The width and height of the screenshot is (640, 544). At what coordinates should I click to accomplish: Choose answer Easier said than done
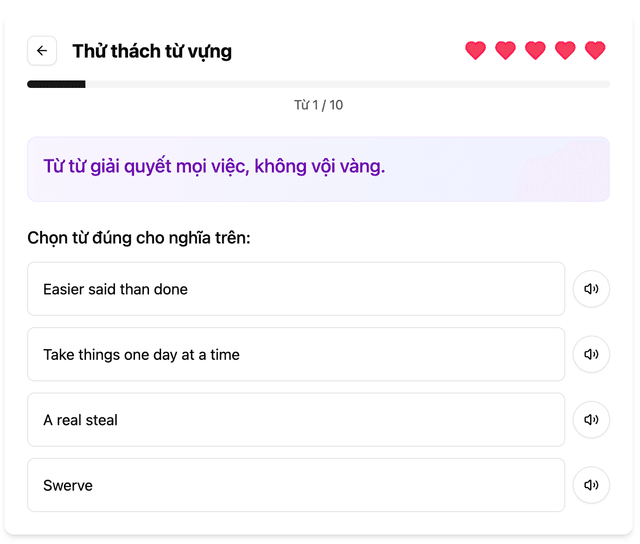(296, 289)
